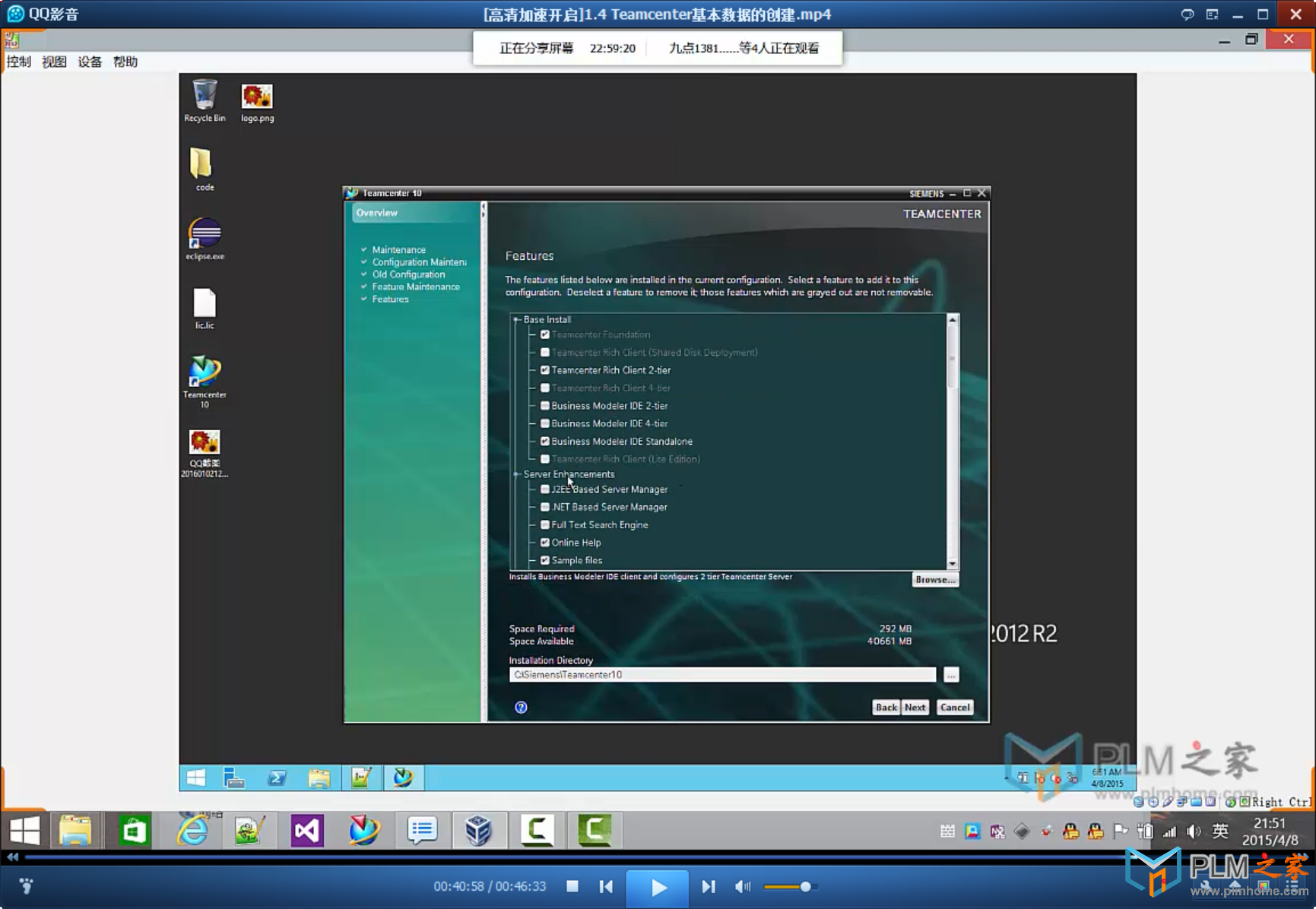This screenshot has width=1316, height=909.
Task: Open the Windows Start button on the host taskbar
Action: point(24,830)
